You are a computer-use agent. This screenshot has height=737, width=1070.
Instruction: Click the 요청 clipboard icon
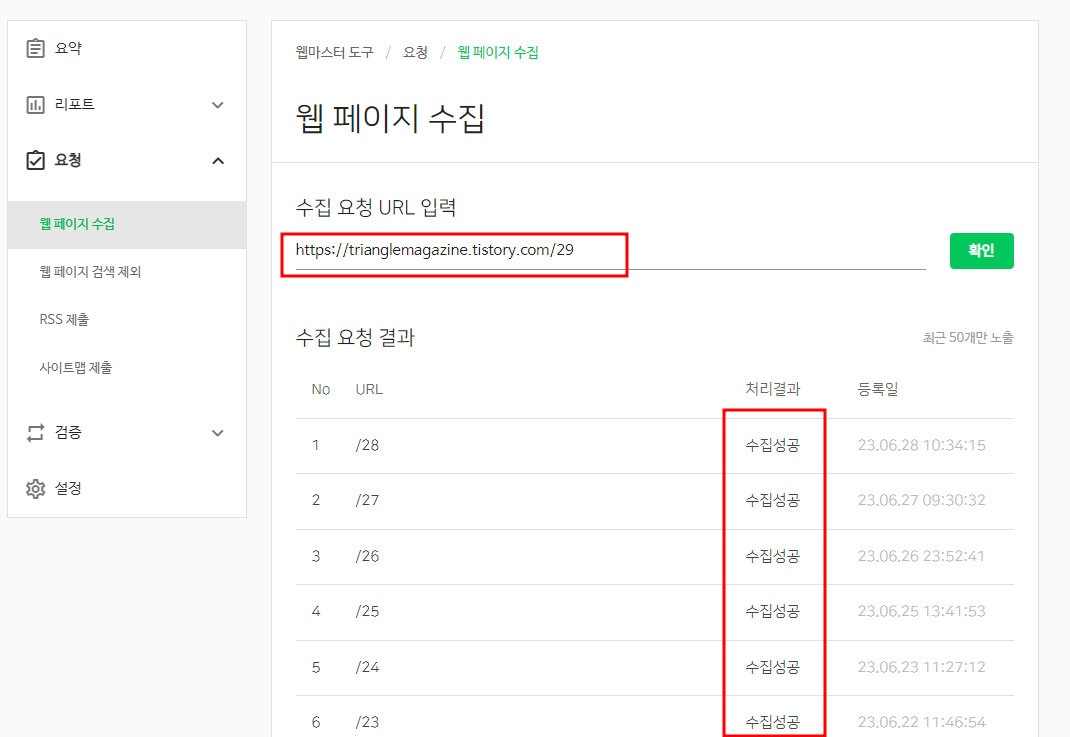point(37,159)
